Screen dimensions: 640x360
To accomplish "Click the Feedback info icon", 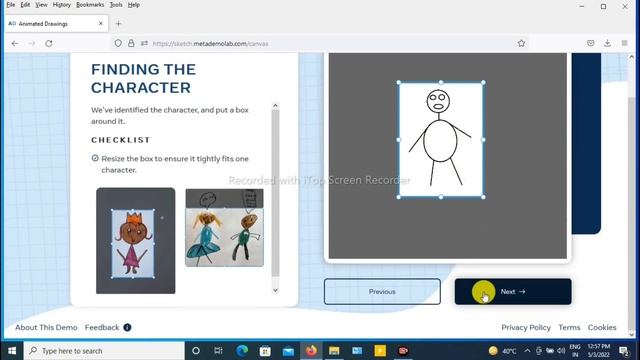I will click(x=127, y=327).
